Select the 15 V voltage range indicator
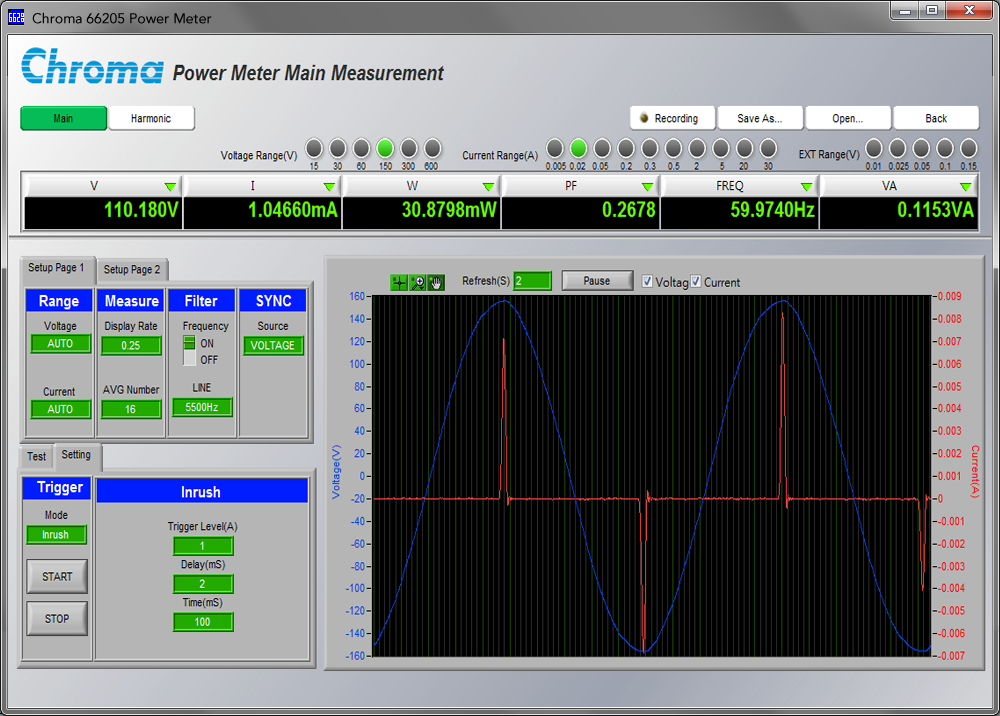 tap(314, 149)
